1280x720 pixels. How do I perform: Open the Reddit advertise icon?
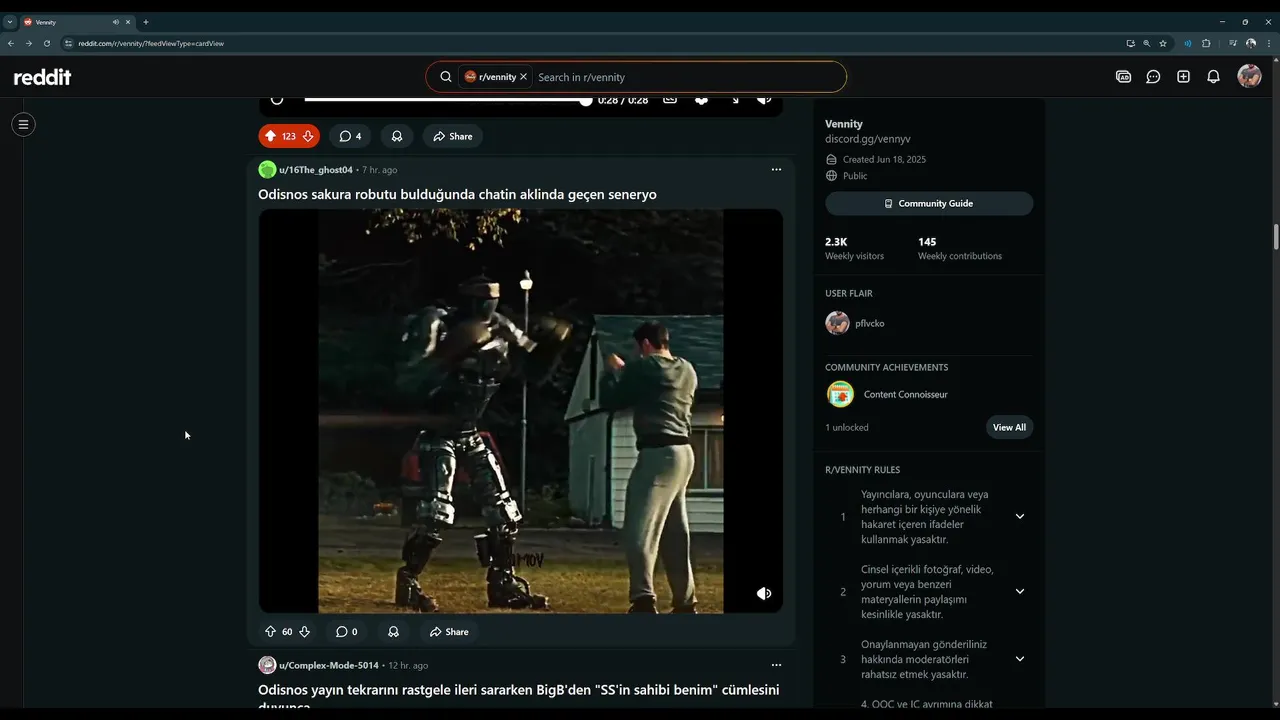(1123, 77)
